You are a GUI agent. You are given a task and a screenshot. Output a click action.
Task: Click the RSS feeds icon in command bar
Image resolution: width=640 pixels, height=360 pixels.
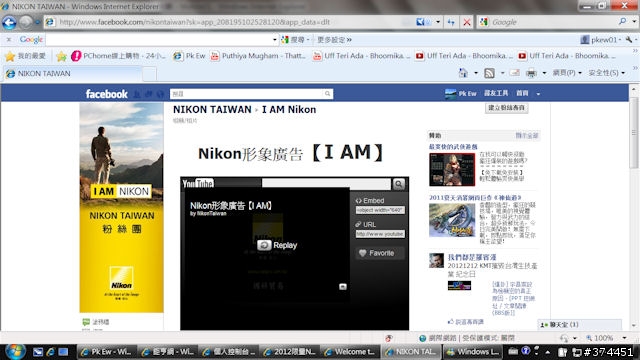[x=489, y=73]
